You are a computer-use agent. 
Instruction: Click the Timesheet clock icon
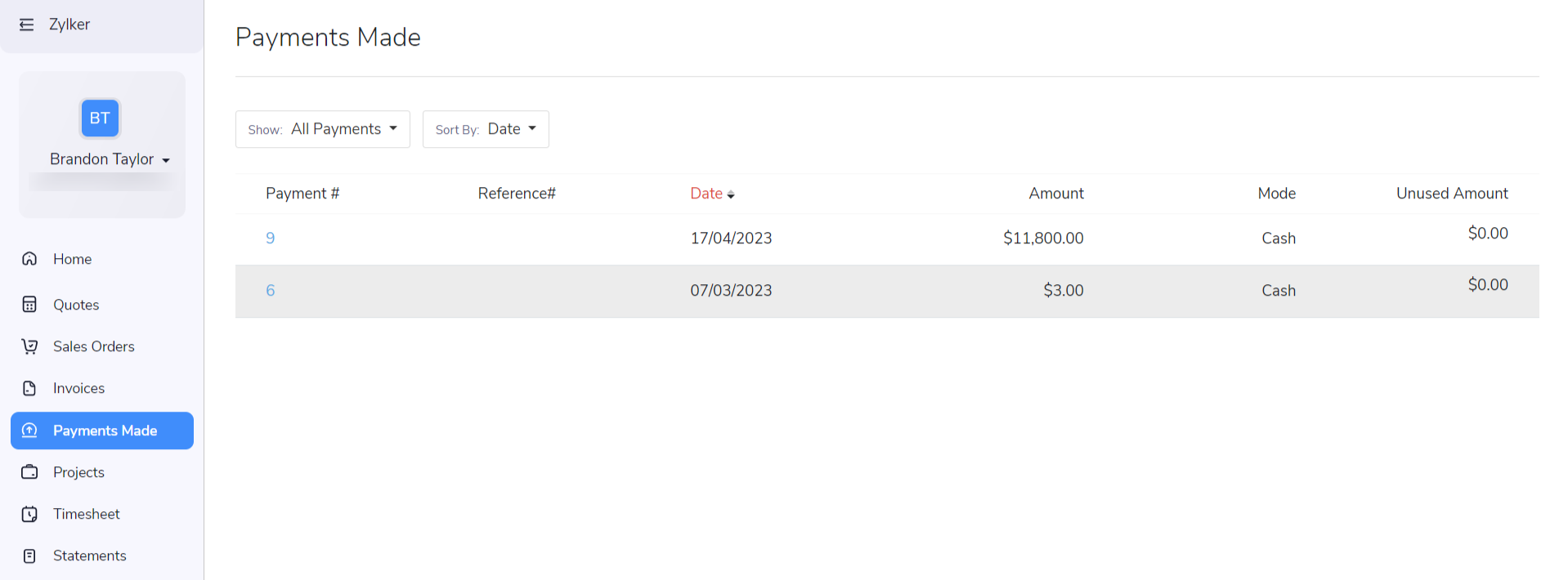coord(29,514)
